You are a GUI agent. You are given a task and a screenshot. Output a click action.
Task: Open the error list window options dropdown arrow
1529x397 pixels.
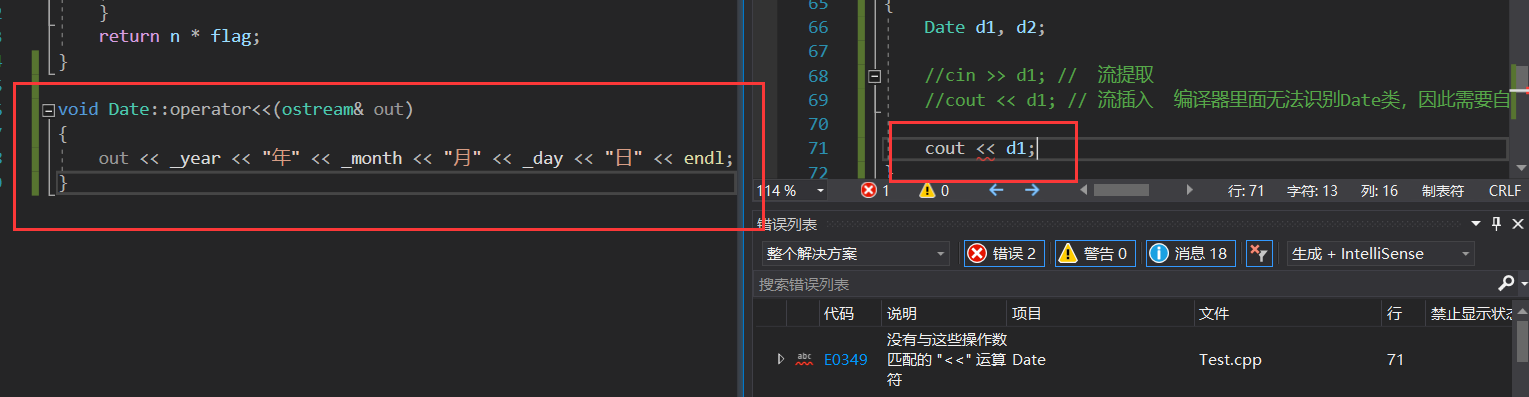coord(1477,224)
